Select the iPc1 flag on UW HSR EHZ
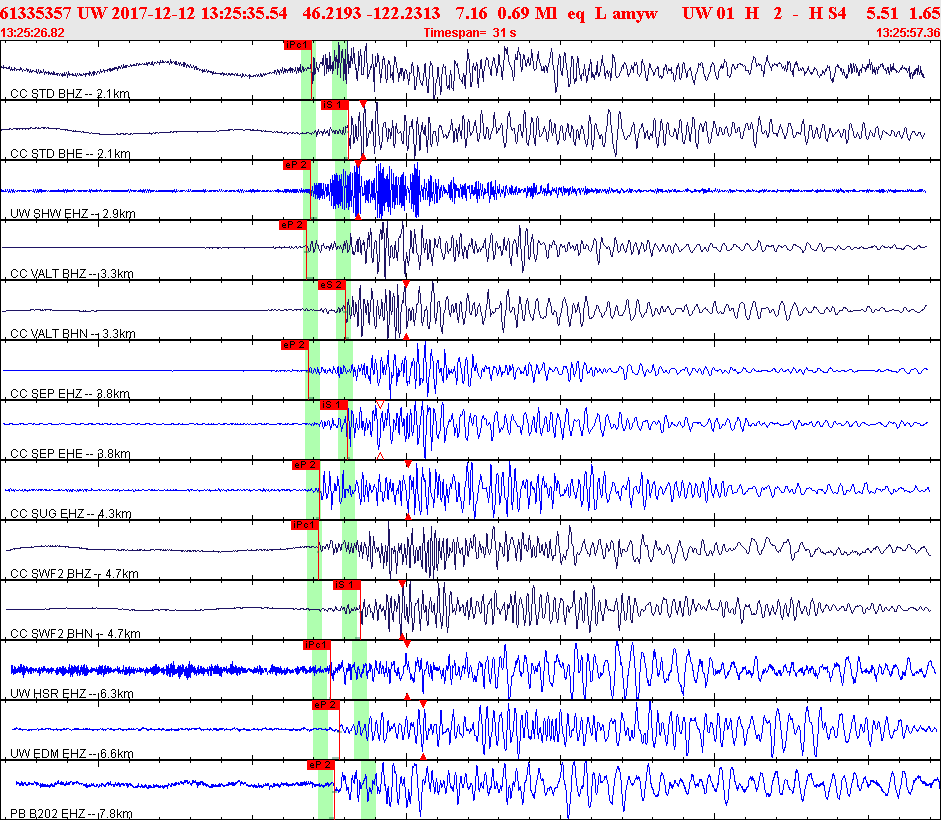Viewport: 941px width, 820px height. tap(316, 645)
